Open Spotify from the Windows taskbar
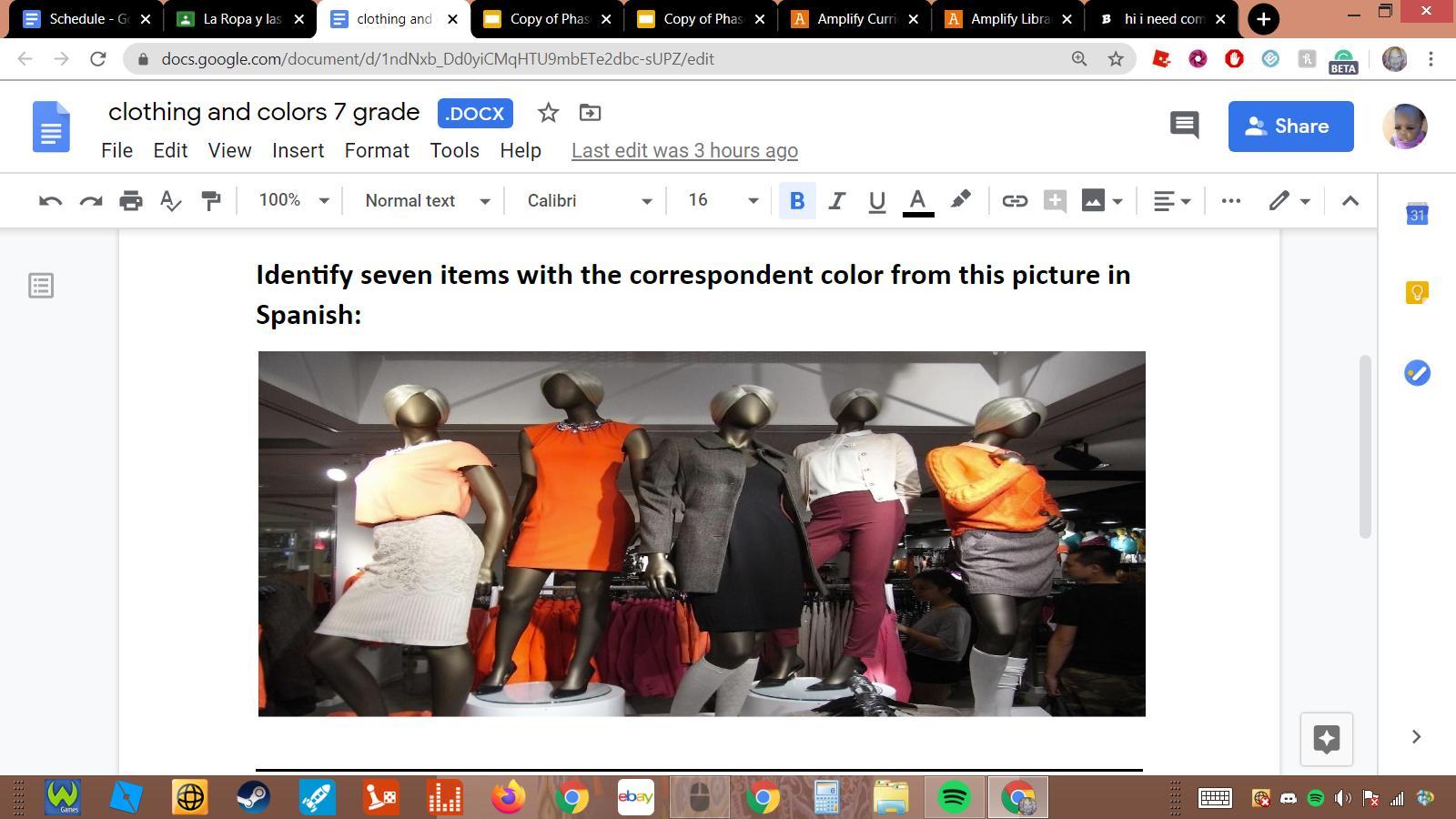The height and width of the screenshot is (819, 1456). click(954, 798)
